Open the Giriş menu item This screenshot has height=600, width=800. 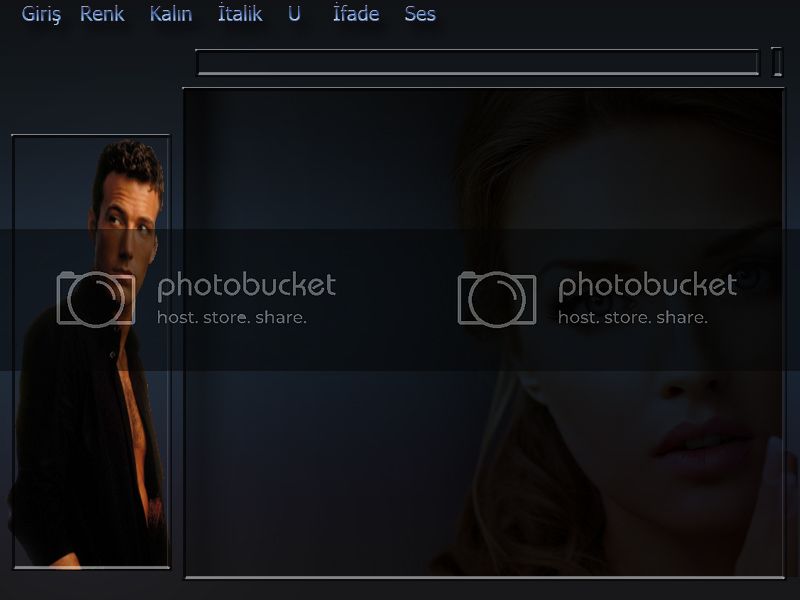(41, 14)
